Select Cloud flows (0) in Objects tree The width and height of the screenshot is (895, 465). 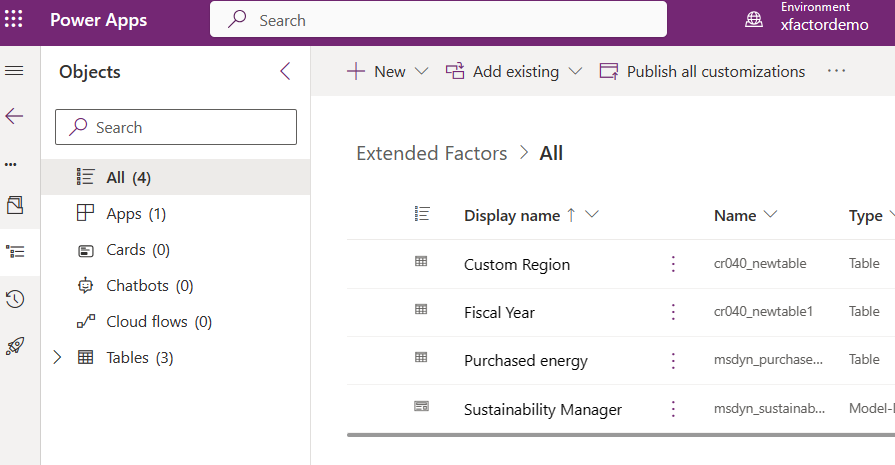click(175, 321)
